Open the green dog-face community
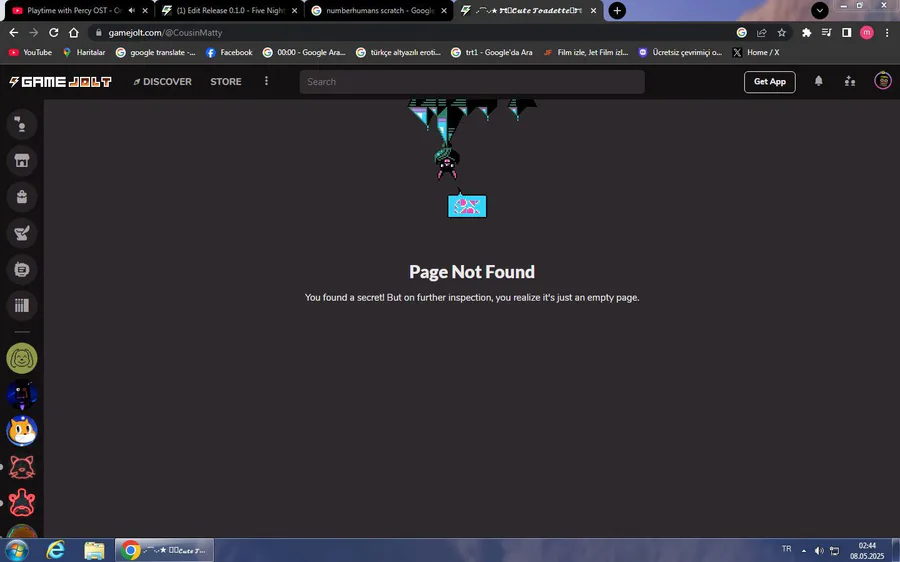The image size is (900, 562). coord(22,358)
